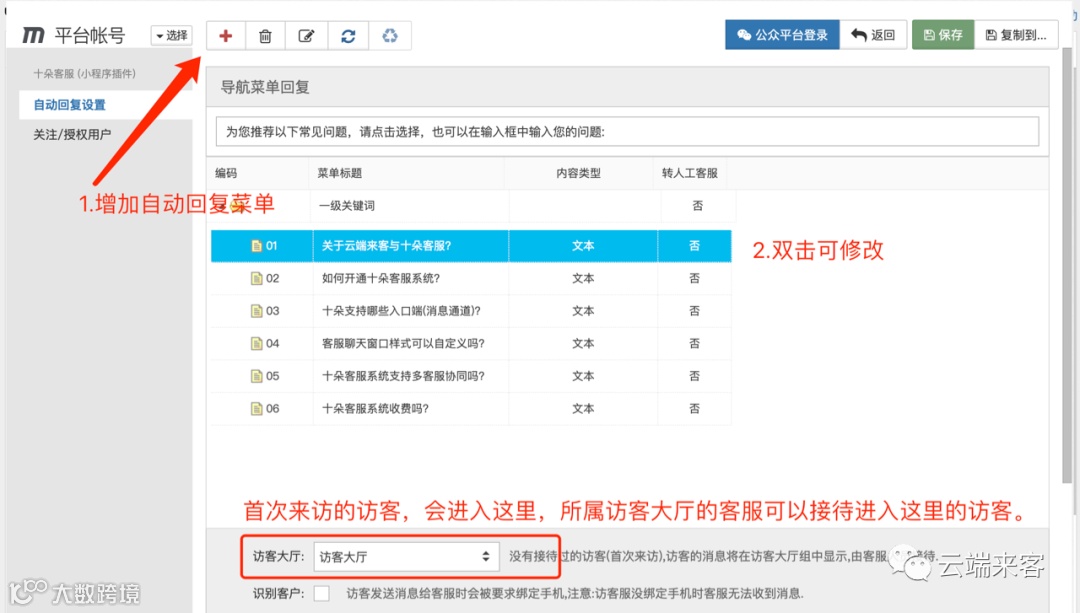The image size is (1080, 613).
Task: Click the 菜单标题 column header
Action: coord(340,173)
